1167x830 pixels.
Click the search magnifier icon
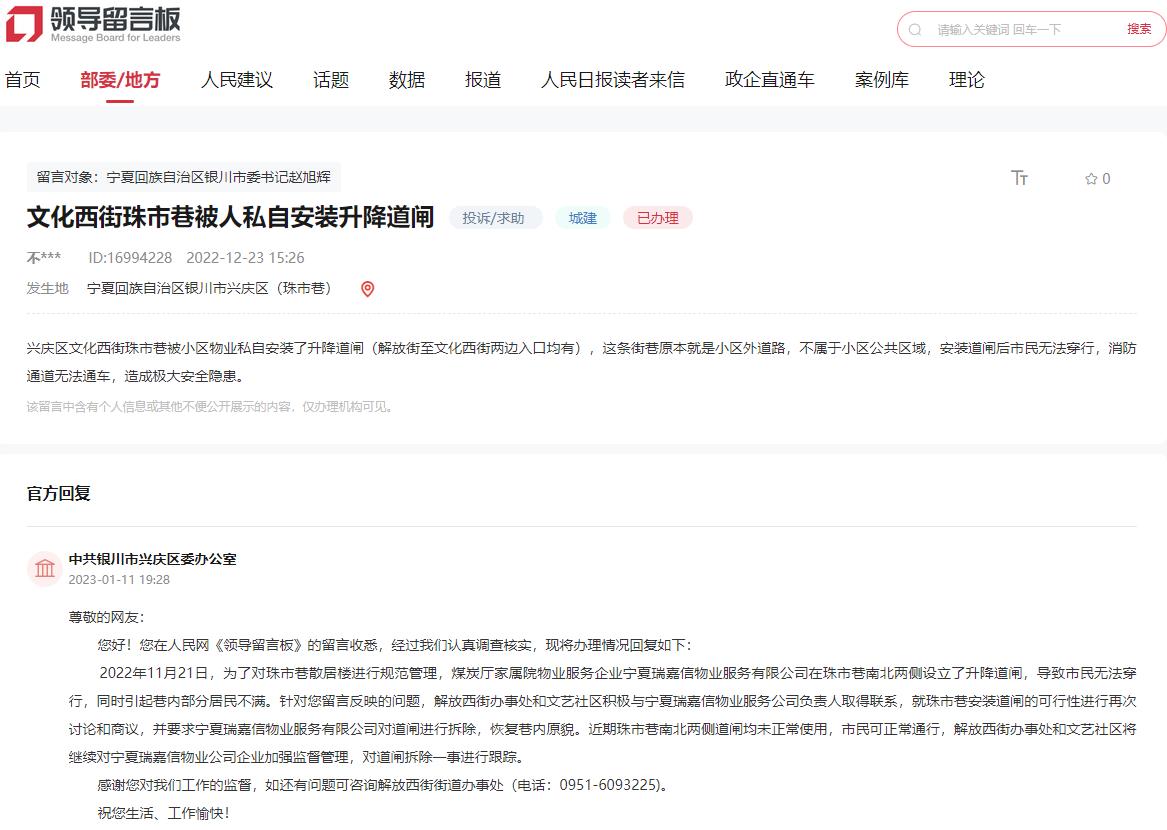click(914, 30)
